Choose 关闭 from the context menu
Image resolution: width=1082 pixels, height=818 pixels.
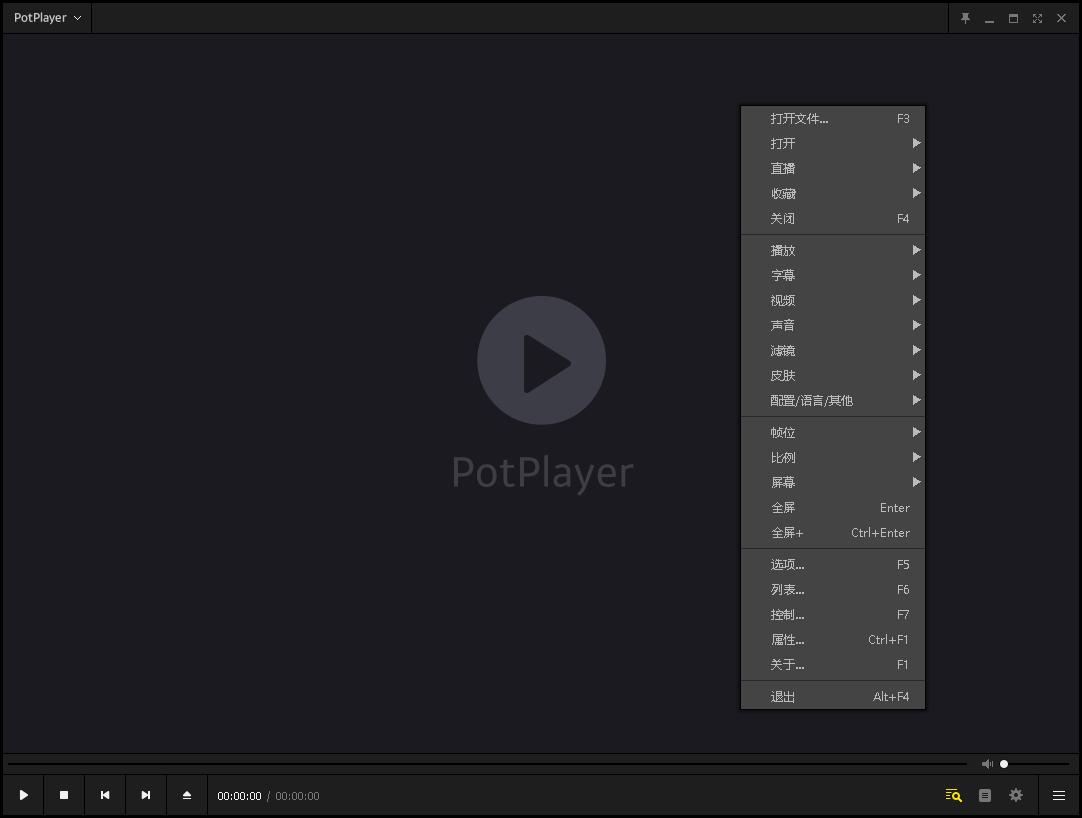pyautogui.click(x=833, y=218)
